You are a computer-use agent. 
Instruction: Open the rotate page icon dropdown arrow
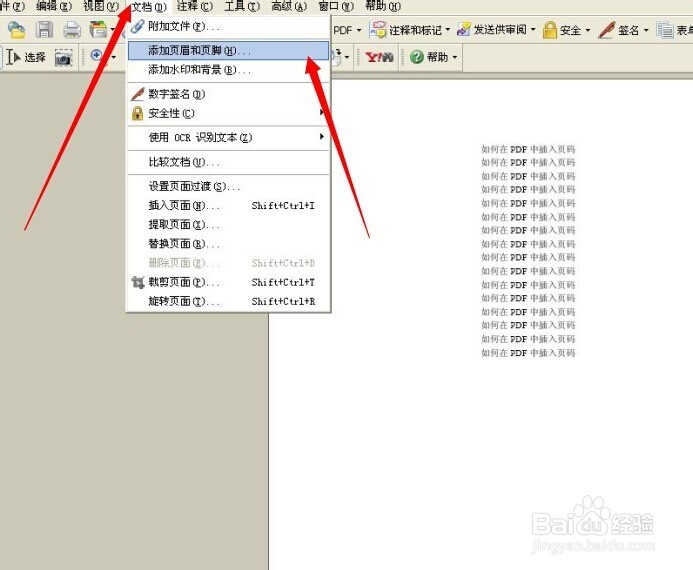tap(347, 57)
